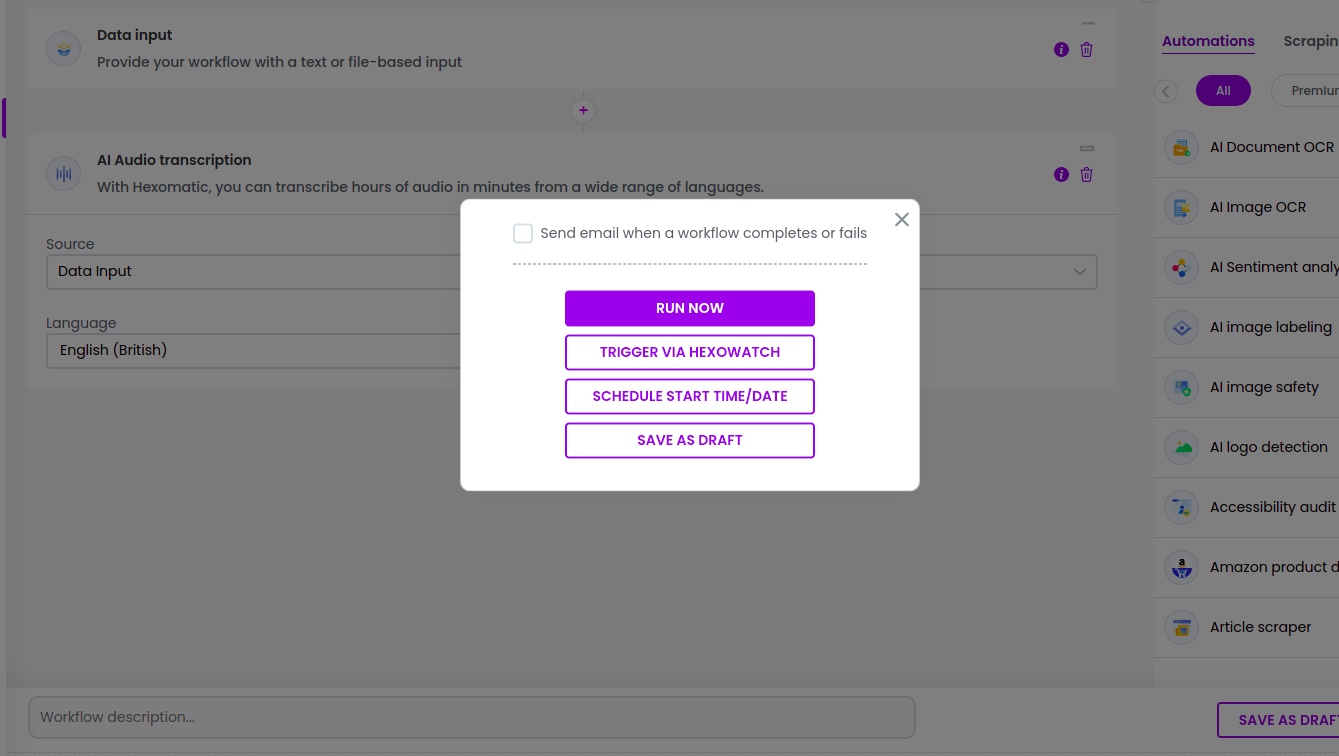Enable email notification when workflow completes checkbox

point(523,233)
